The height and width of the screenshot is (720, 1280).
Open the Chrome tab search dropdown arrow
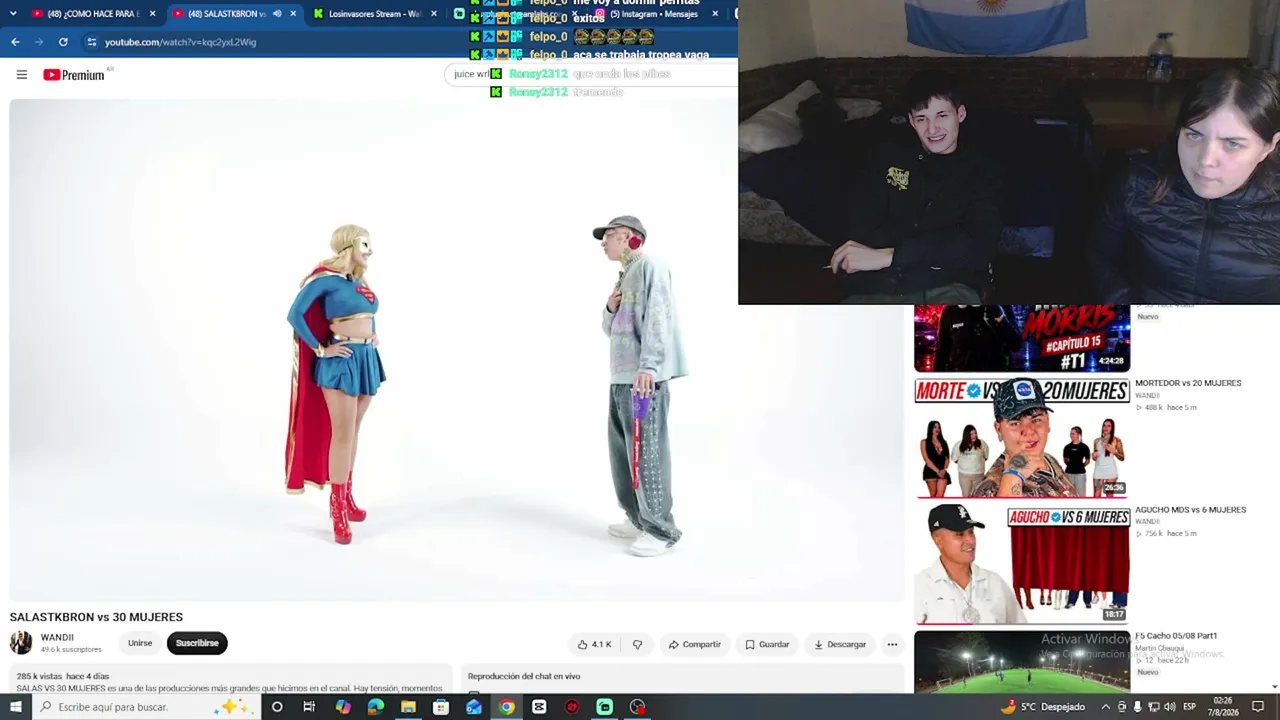click(13, 14)
